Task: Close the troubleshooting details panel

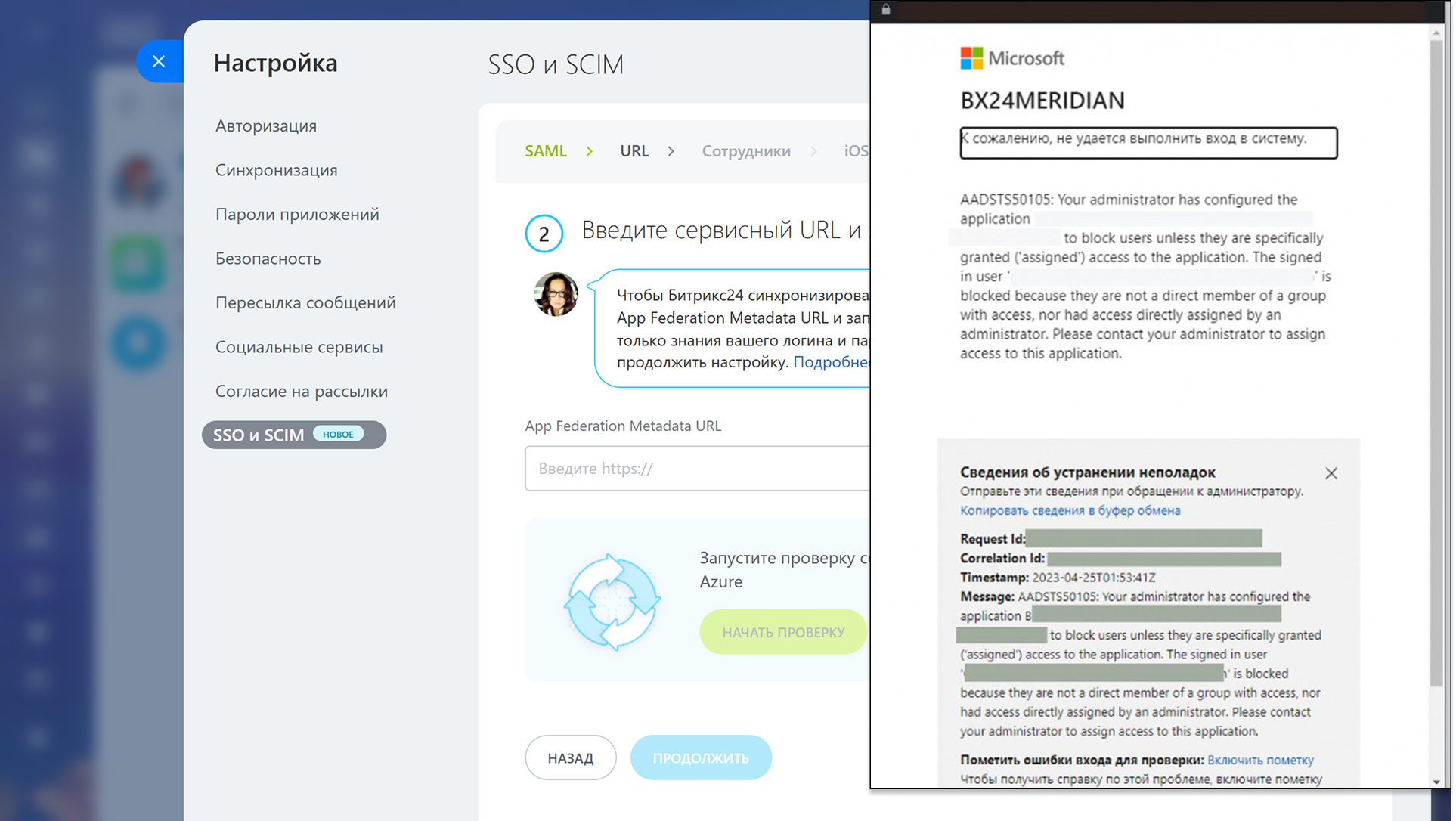Action: [x=1331, y=473]
